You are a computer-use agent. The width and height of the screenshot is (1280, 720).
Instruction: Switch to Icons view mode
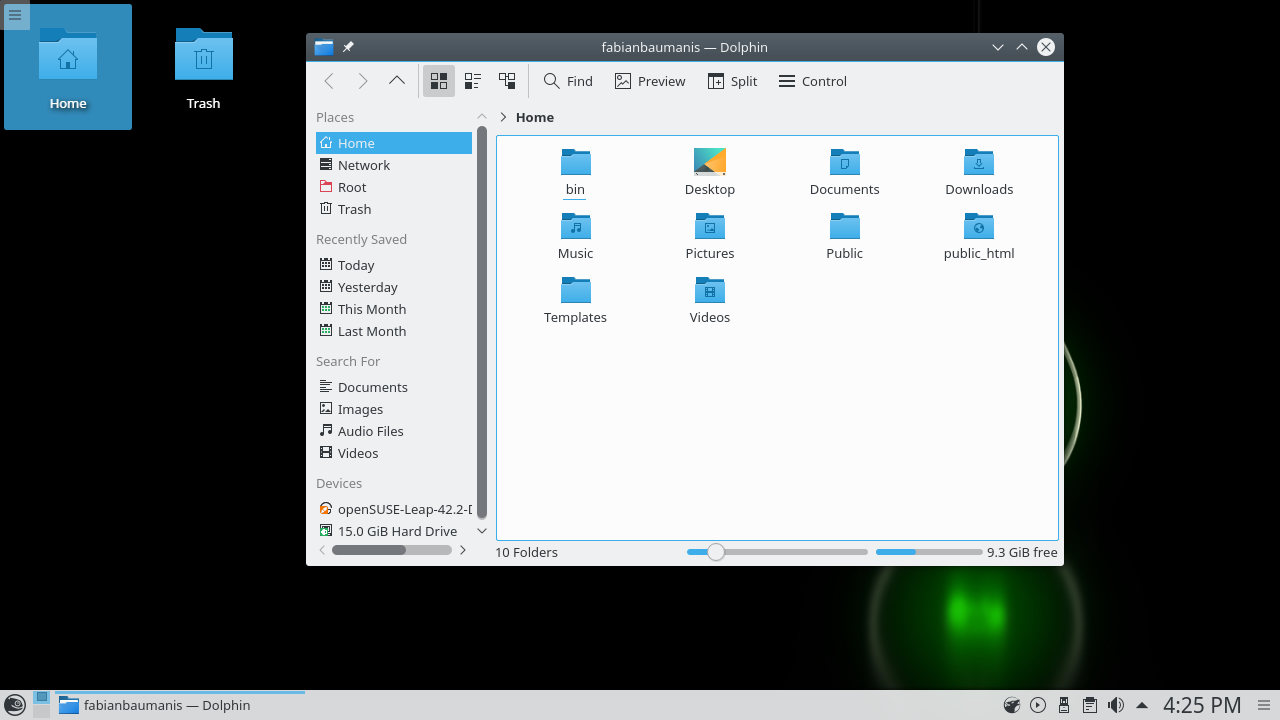[x=438, y=81]
